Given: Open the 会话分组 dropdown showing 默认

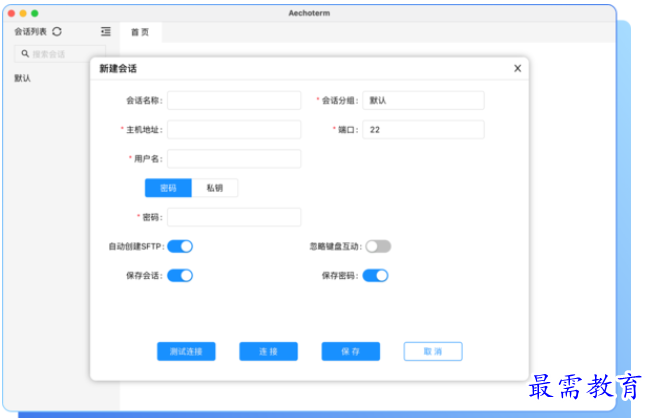Looking at the screenshot, I should (423, 100).
